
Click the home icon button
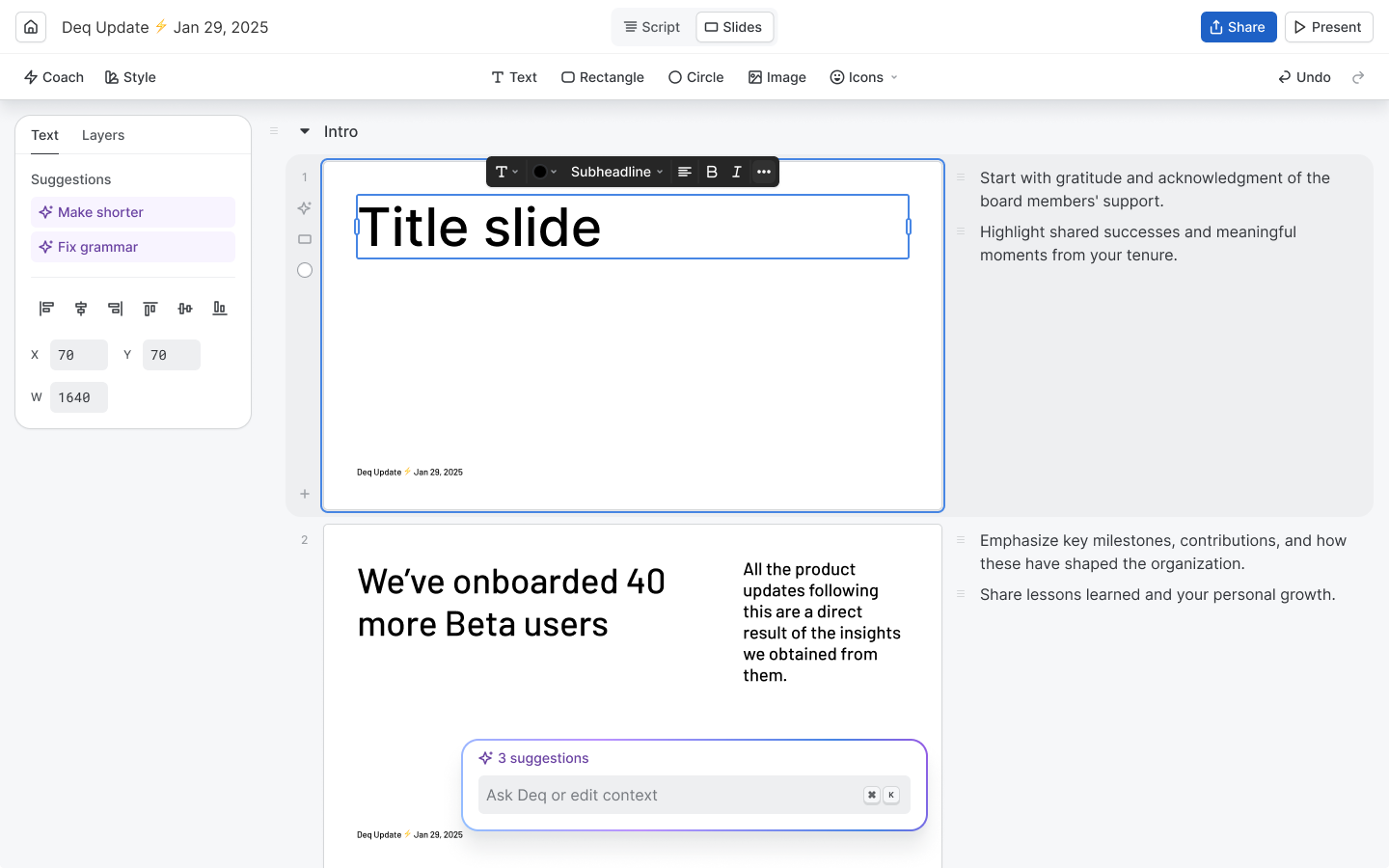pyautogui.click(x=31, y=27)
